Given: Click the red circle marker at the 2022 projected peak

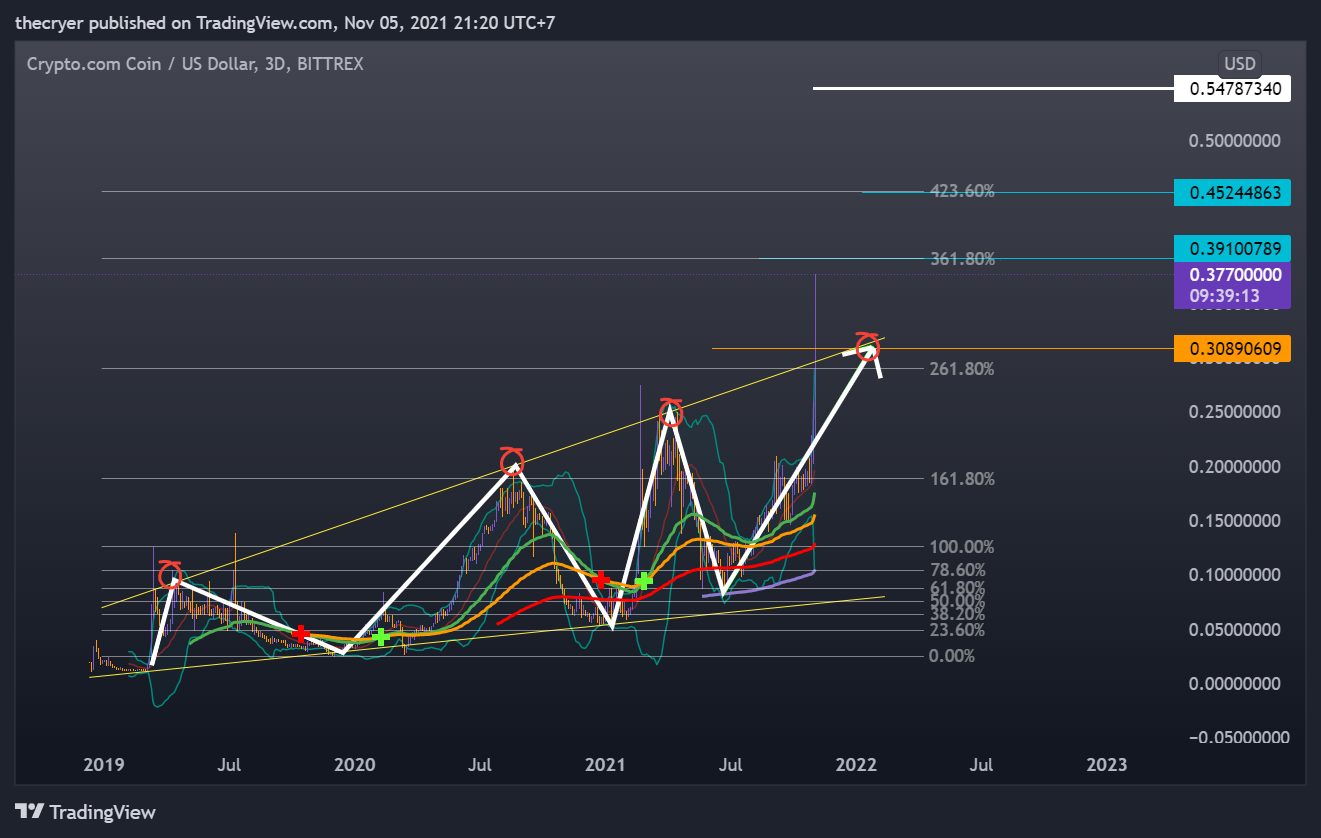Looking at the screenshot, I should click(x=868, y=346).
